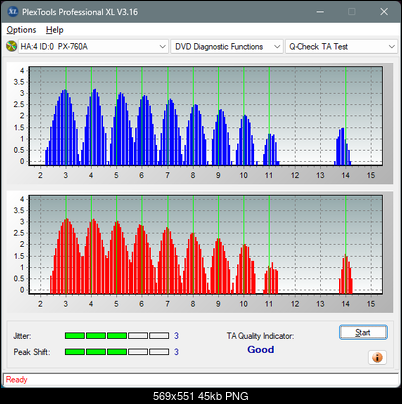Click the '14' axis label under blue chart
This screenshot has height=404, width=402.
[x=345, y=175]
